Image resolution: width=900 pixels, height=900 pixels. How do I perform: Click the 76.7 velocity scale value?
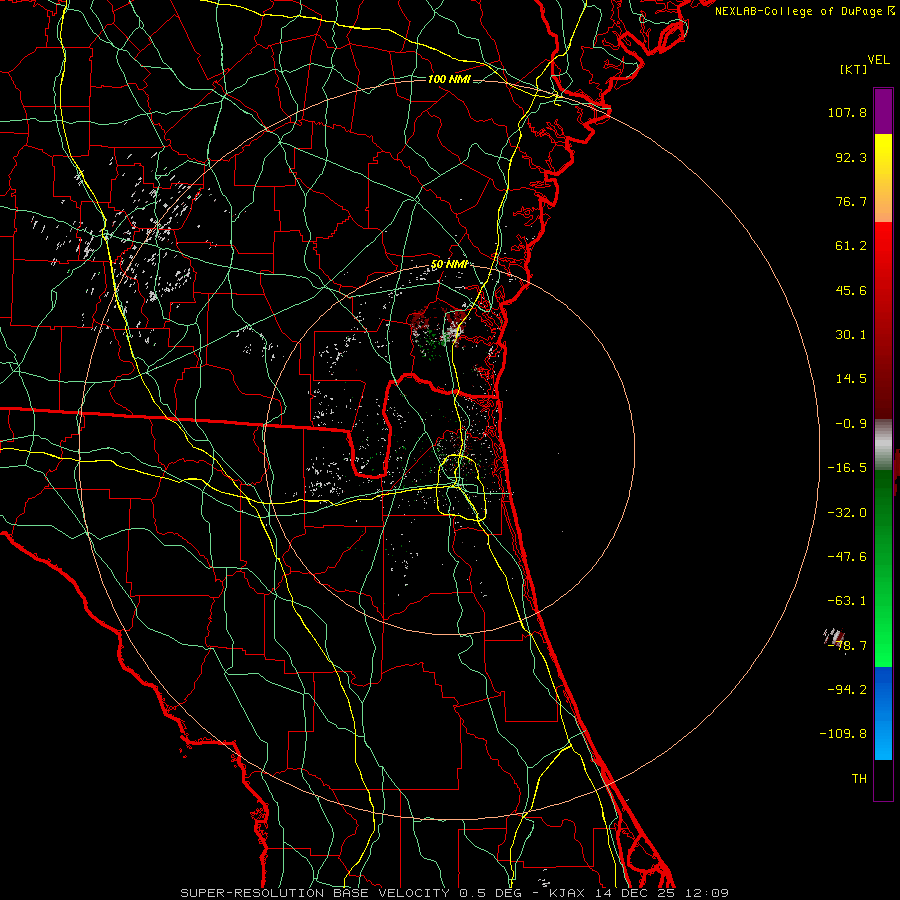coord(851,201)
